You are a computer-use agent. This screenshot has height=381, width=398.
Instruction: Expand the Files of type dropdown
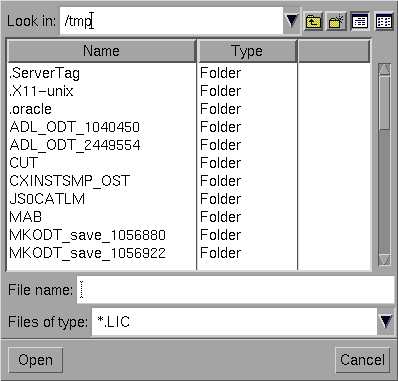(x=386, y=322)
